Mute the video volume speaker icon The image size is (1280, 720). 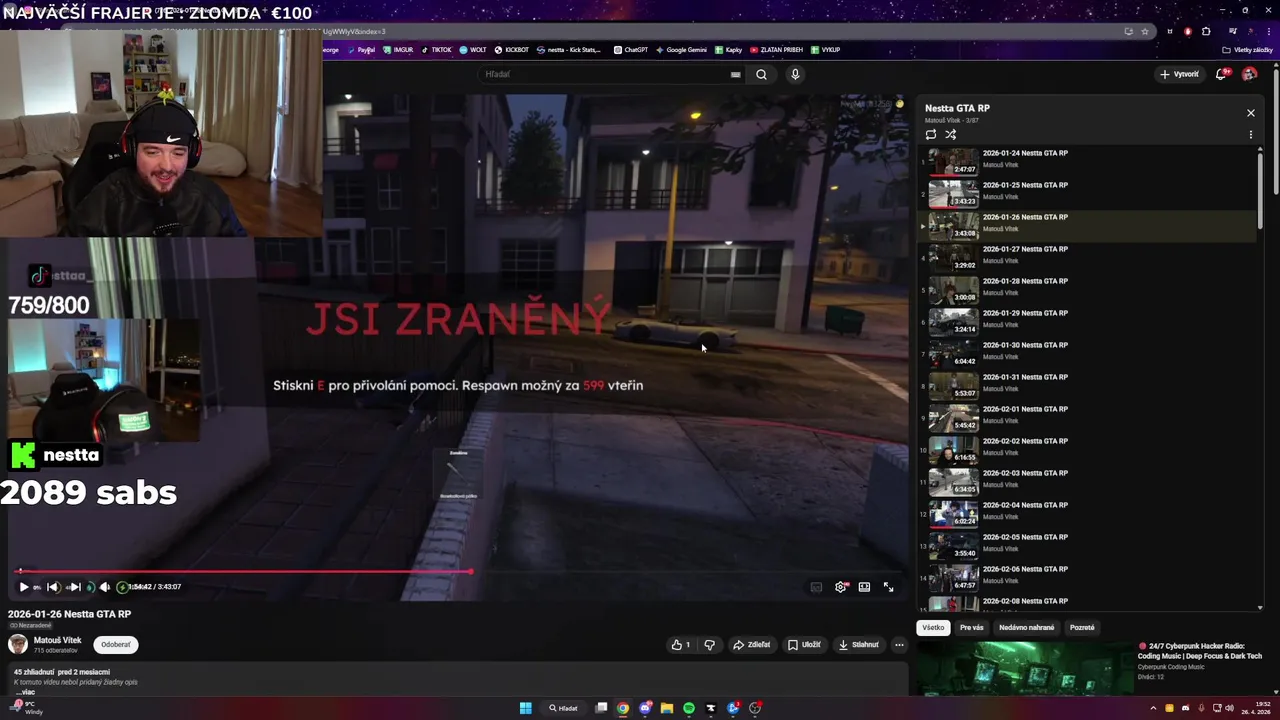pos(104,587)
